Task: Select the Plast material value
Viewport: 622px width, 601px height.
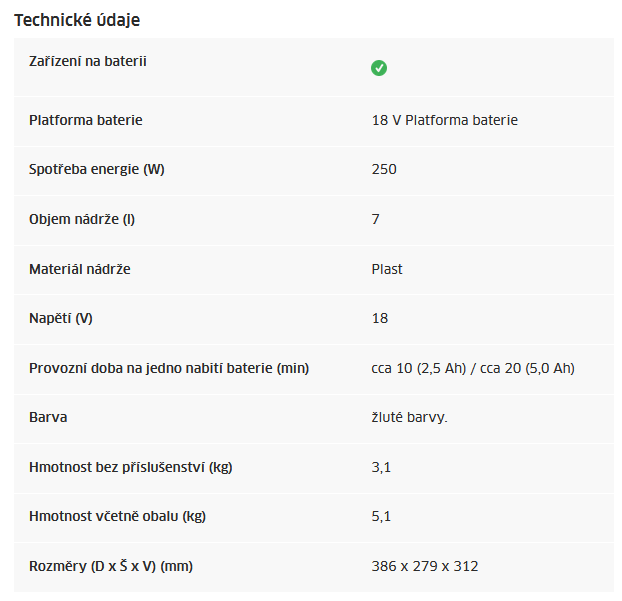Action: click(387, 269)
